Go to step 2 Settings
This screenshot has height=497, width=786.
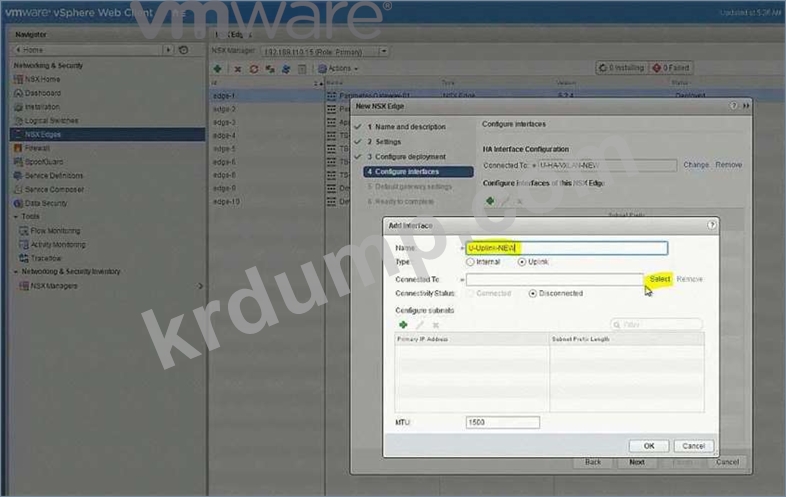tap(384, 142)
